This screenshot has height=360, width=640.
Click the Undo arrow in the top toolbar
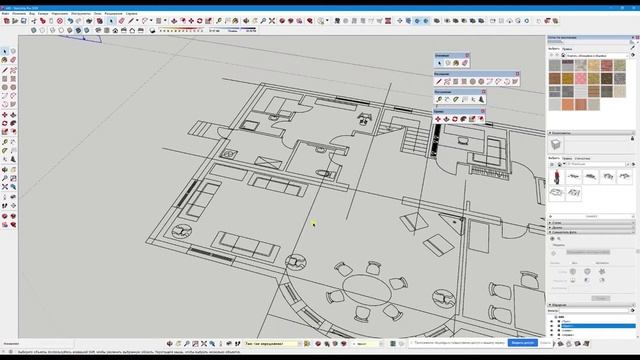[x=70, y=21]
